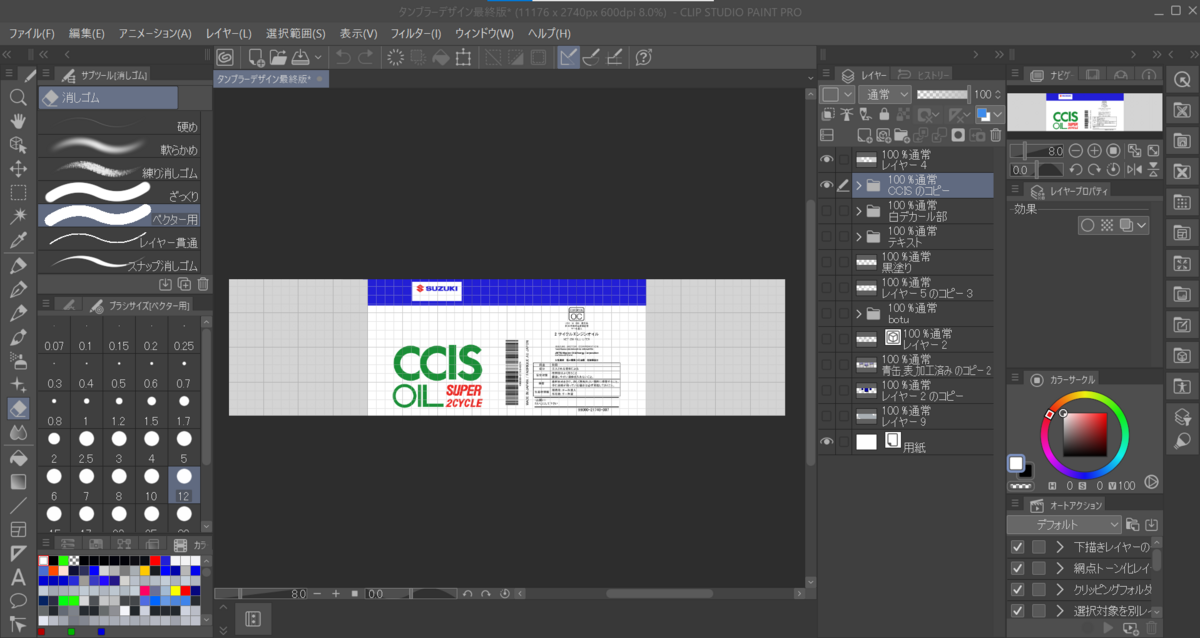This screenshot has width=1200, height=638.
Task: Expand the 白デカール部 layer folder
Action: tap(857, 211)
